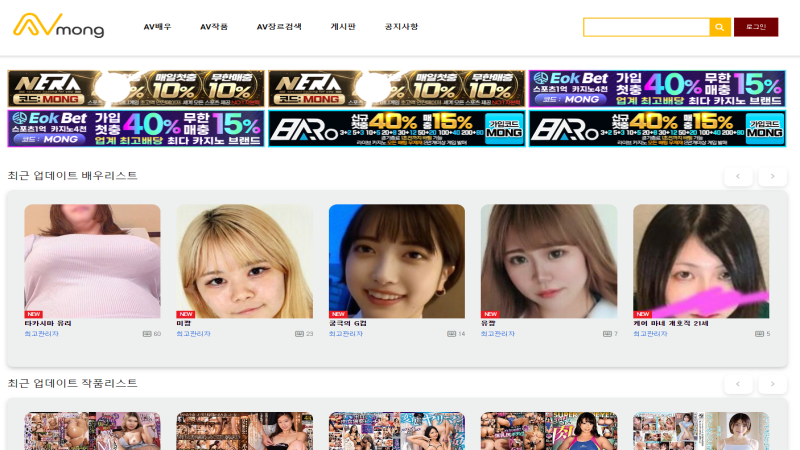Click the 로그인 button
The image size is (800, 450).
click(755, 27)
